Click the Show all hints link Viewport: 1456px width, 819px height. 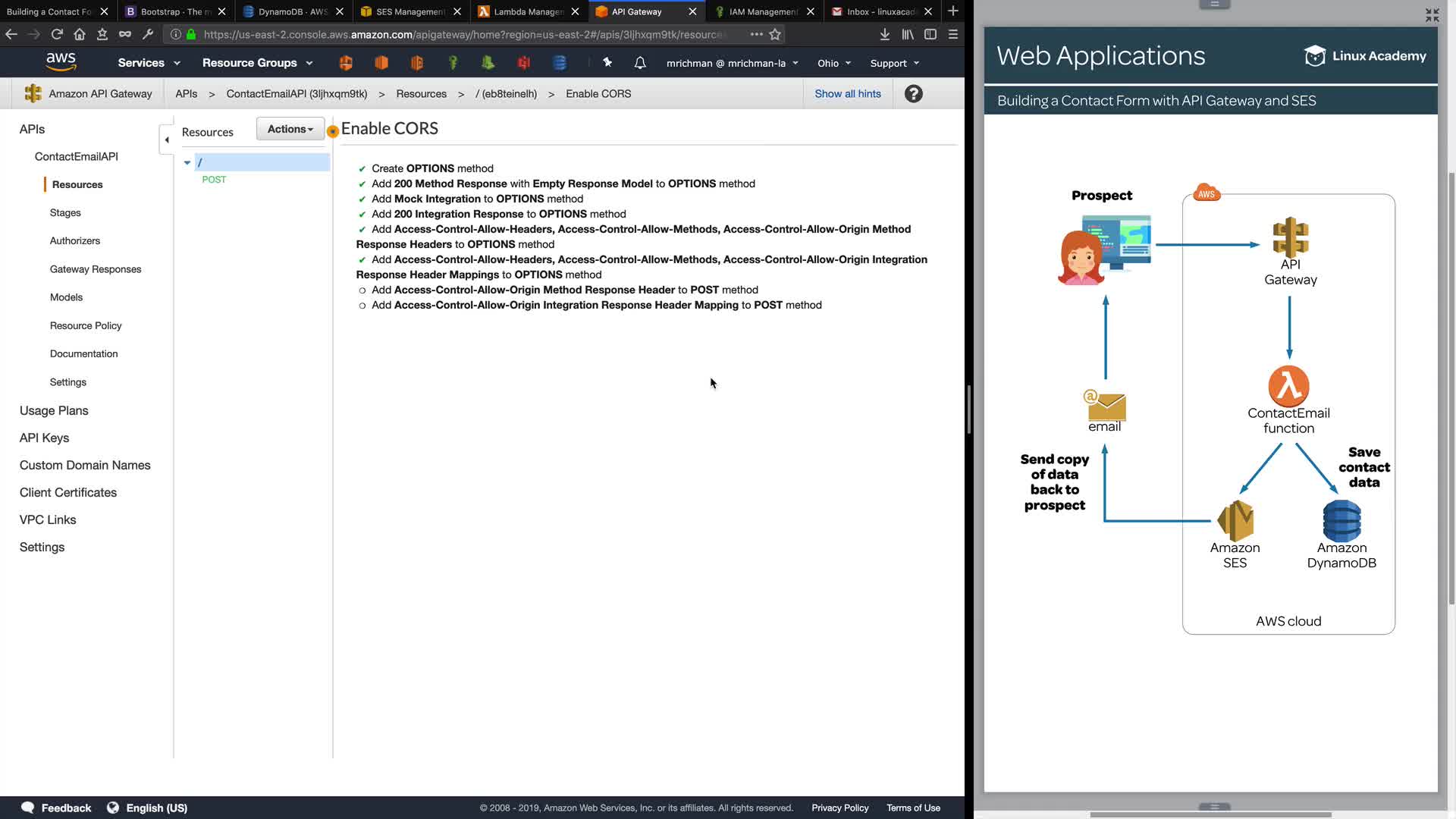[847, 94]
